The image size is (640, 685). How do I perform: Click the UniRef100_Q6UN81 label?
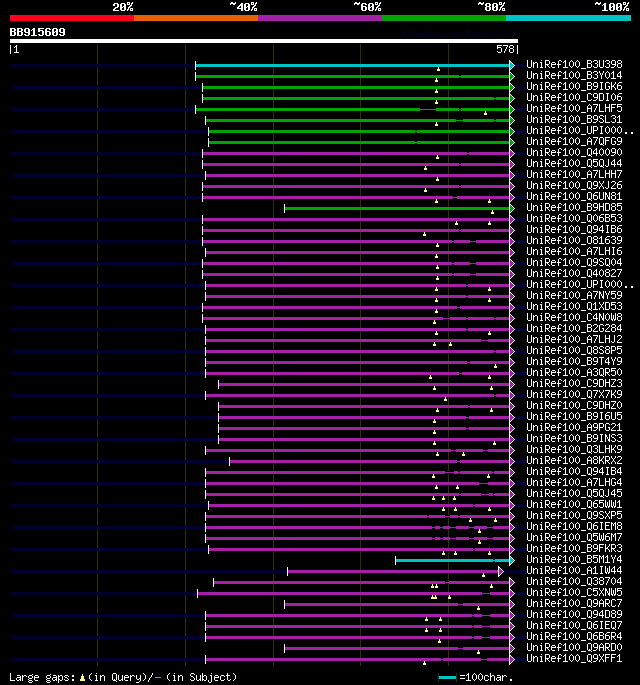tap(574, 196)
